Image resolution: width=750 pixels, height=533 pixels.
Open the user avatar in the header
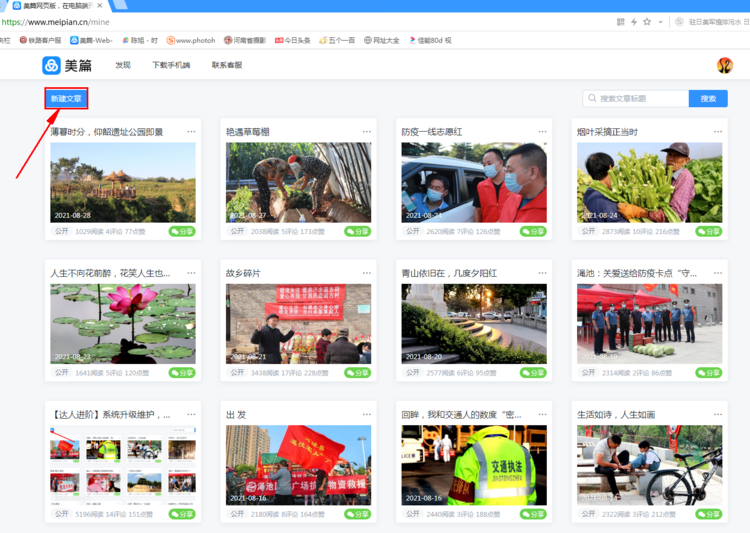point(725,65)
